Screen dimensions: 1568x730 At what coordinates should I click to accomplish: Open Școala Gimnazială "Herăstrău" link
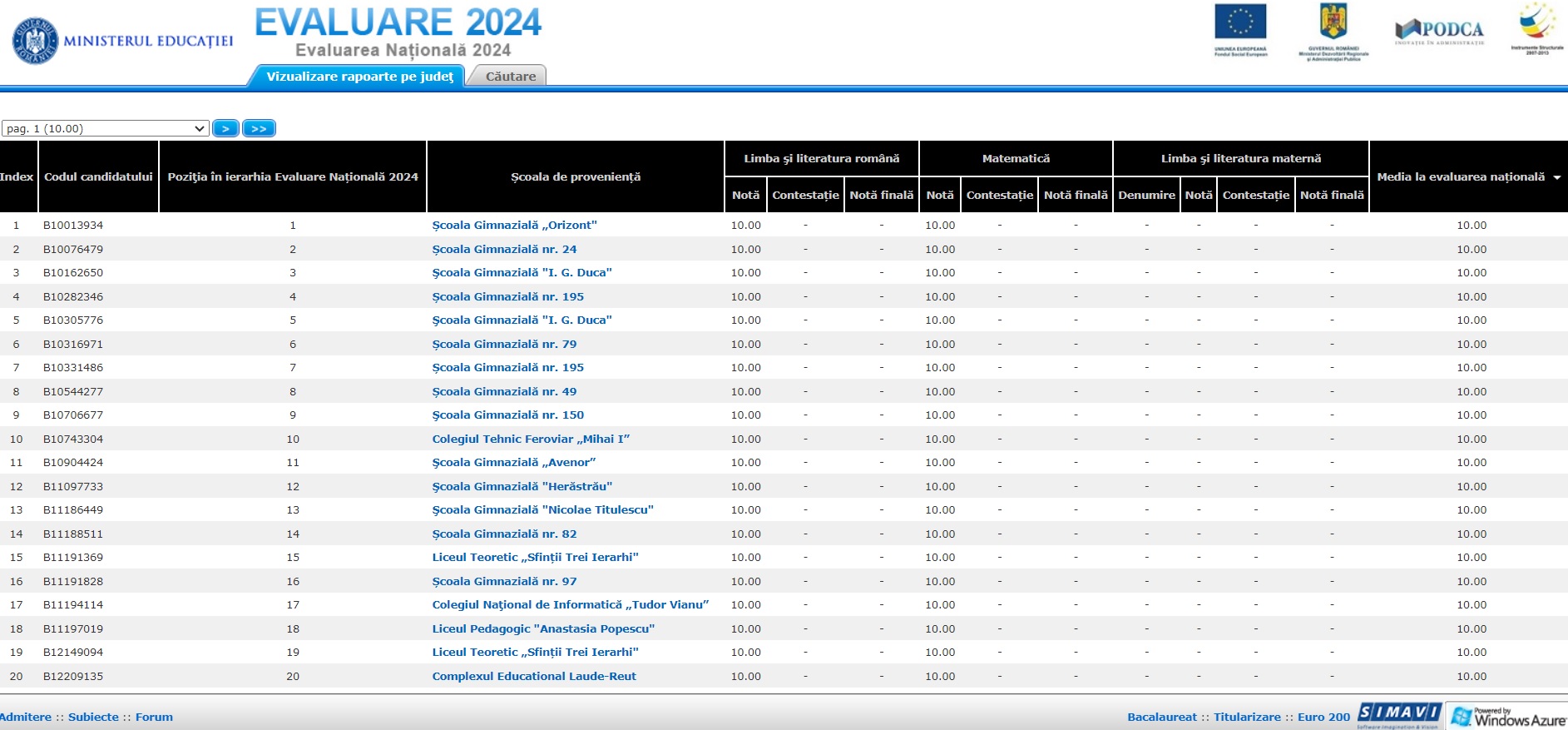pyautogui.click(x=522, y=486)
